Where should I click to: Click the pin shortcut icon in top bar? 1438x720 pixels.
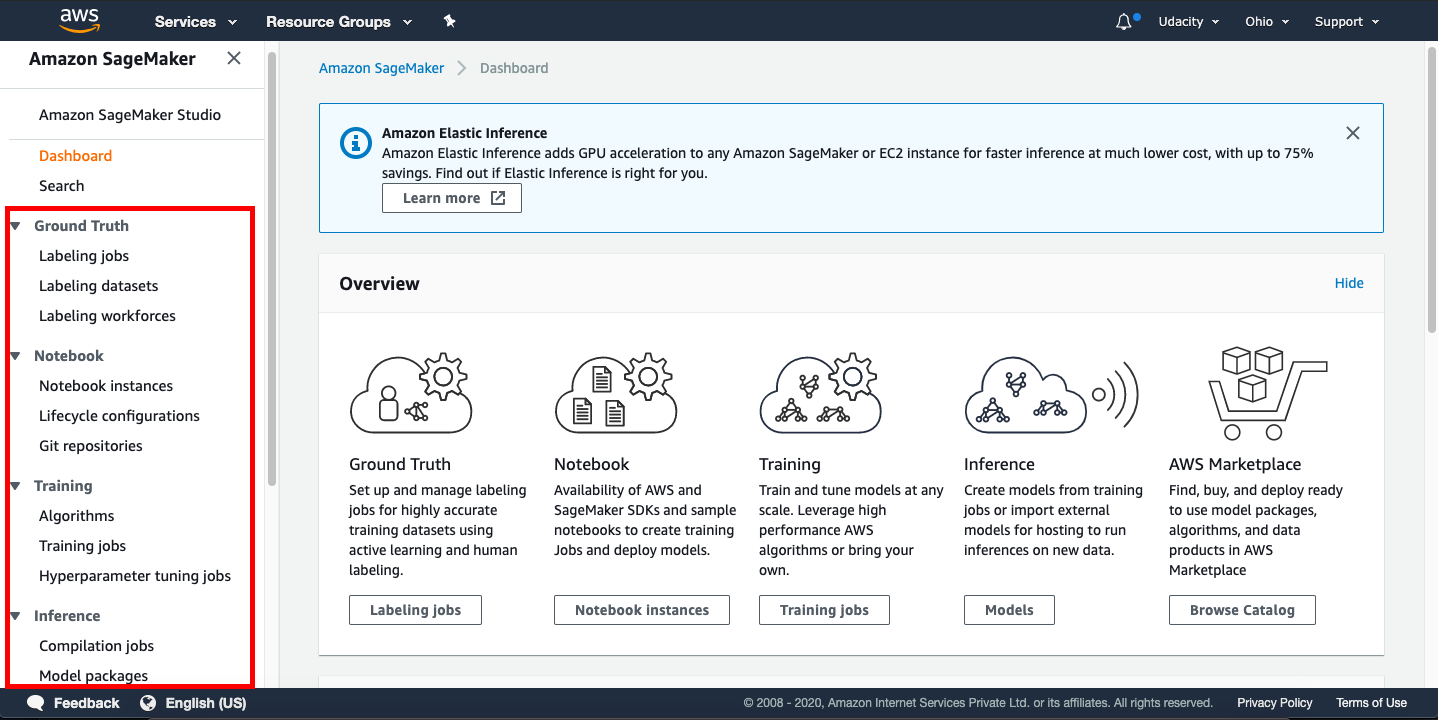click(x=449, y=21)
